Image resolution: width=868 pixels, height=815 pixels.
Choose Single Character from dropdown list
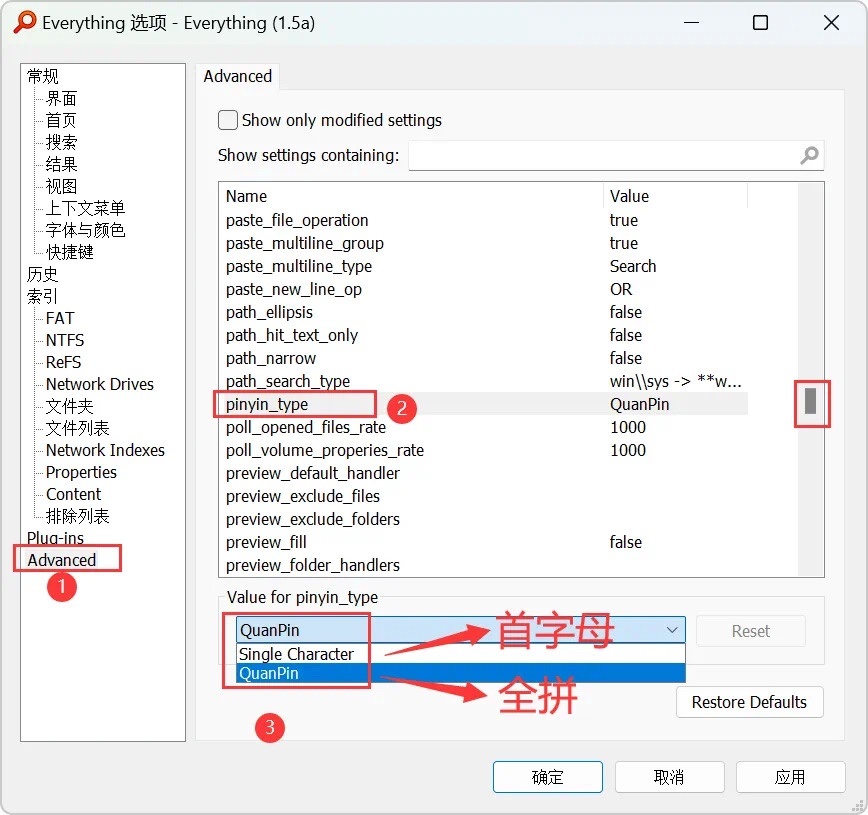(461, 654)
